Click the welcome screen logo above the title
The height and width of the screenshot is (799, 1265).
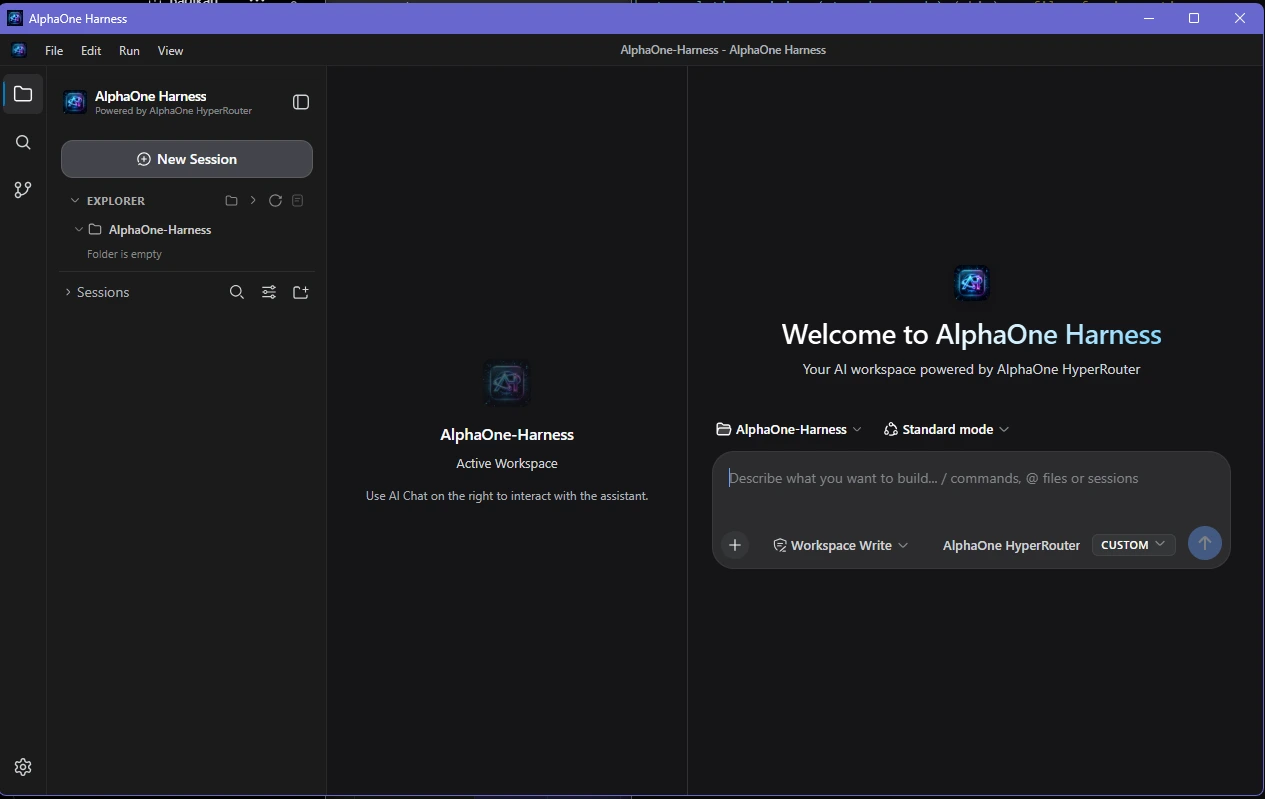point(971,283)
